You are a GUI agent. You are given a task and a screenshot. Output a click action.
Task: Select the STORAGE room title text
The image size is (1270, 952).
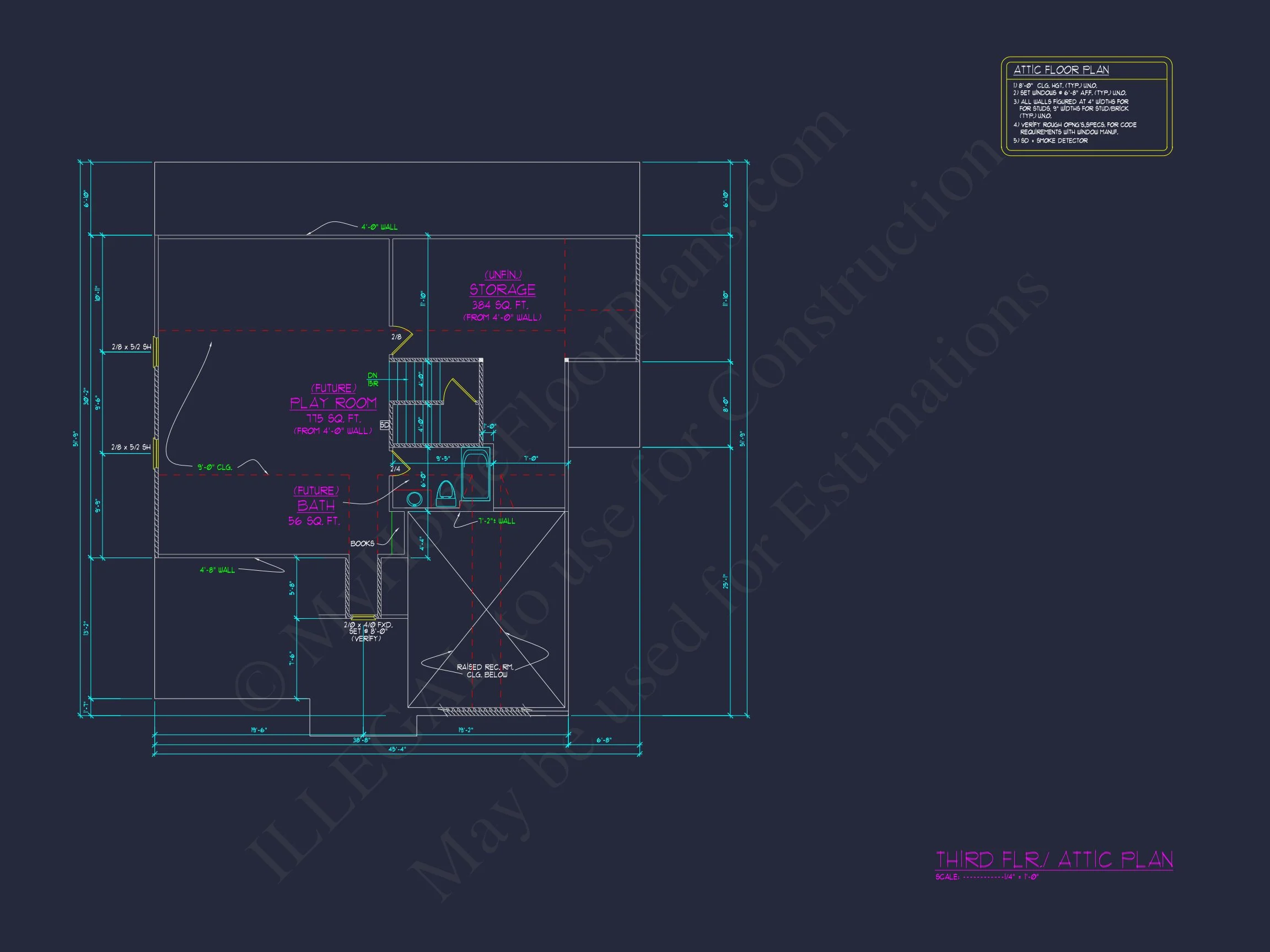click(502, 290)
